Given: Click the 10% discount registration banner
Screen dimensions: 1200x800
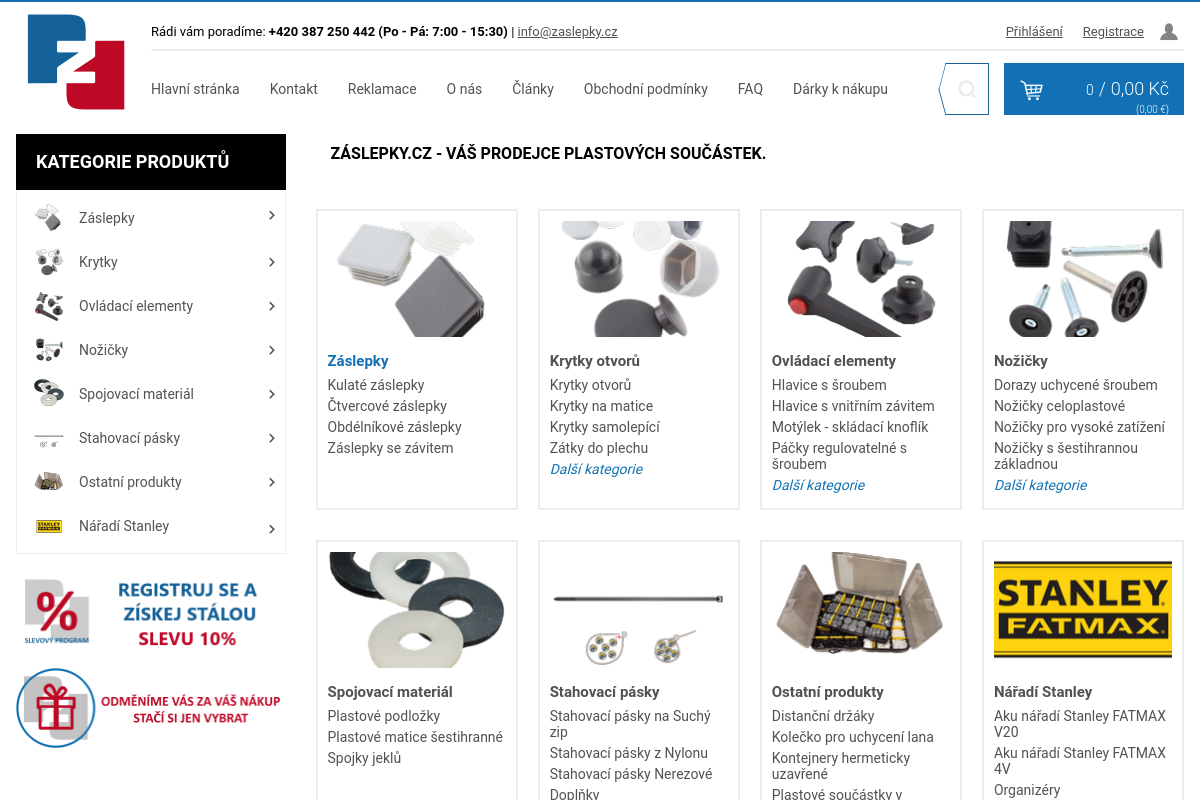Looking at the screenshot, I should (x=151, y=610).
